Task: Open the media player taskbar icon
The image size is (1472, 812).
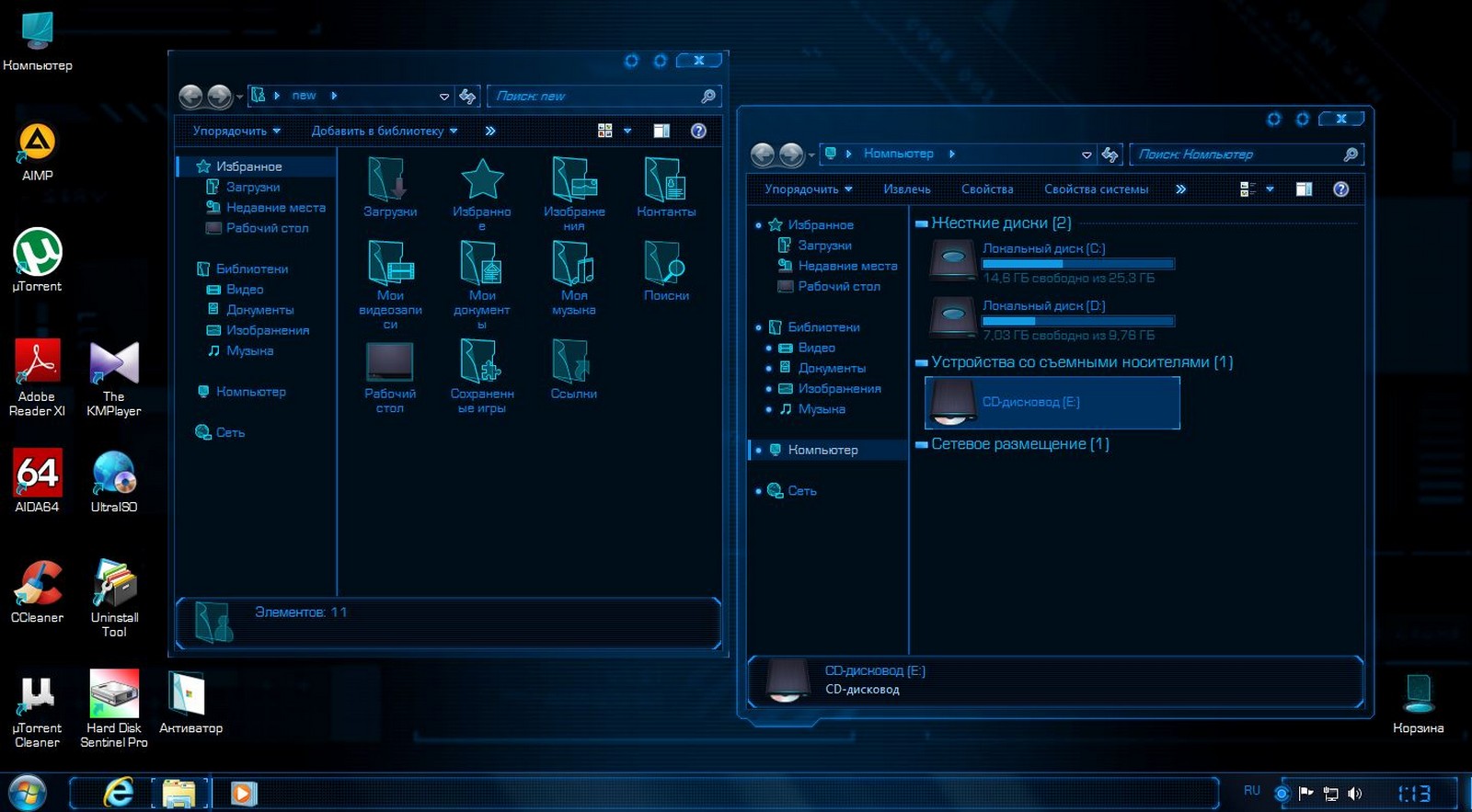Action: pyautogui.click(x=243, y=793)
